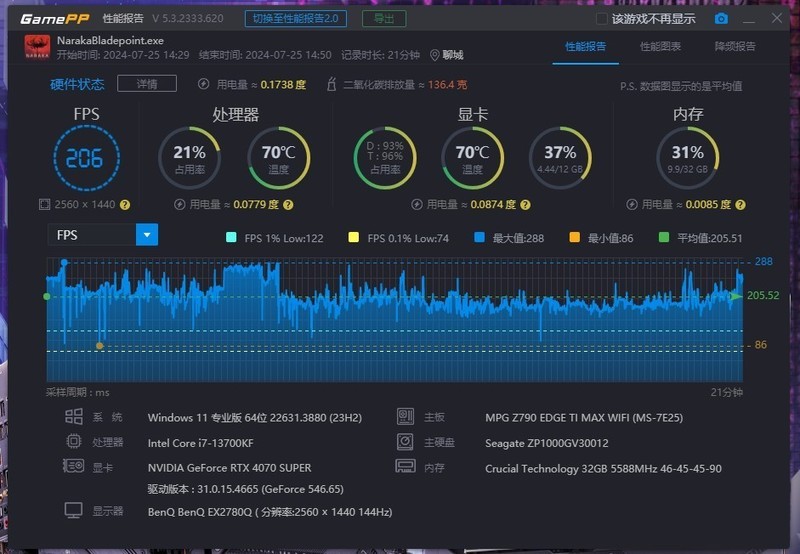Click the green average marker at chart left
This screenshot has height=554, width=800.
tap(47, 296)
